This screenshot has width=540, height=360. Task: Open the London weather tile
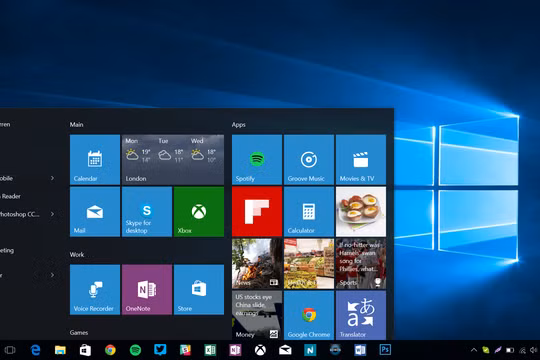[173, 160]
